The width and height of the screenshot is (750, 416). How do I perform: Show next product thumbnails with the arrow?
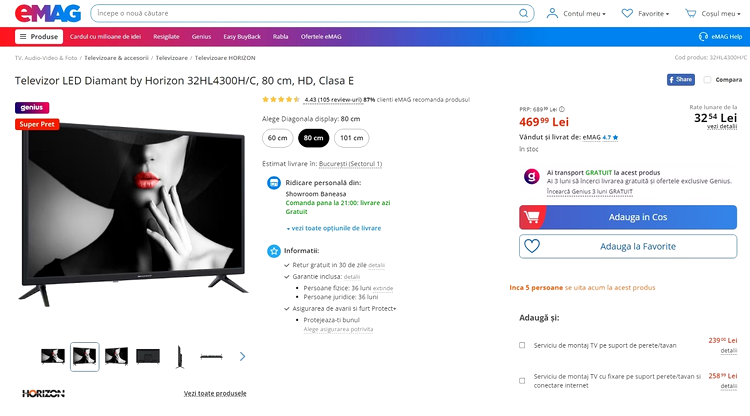coord(243,356)
